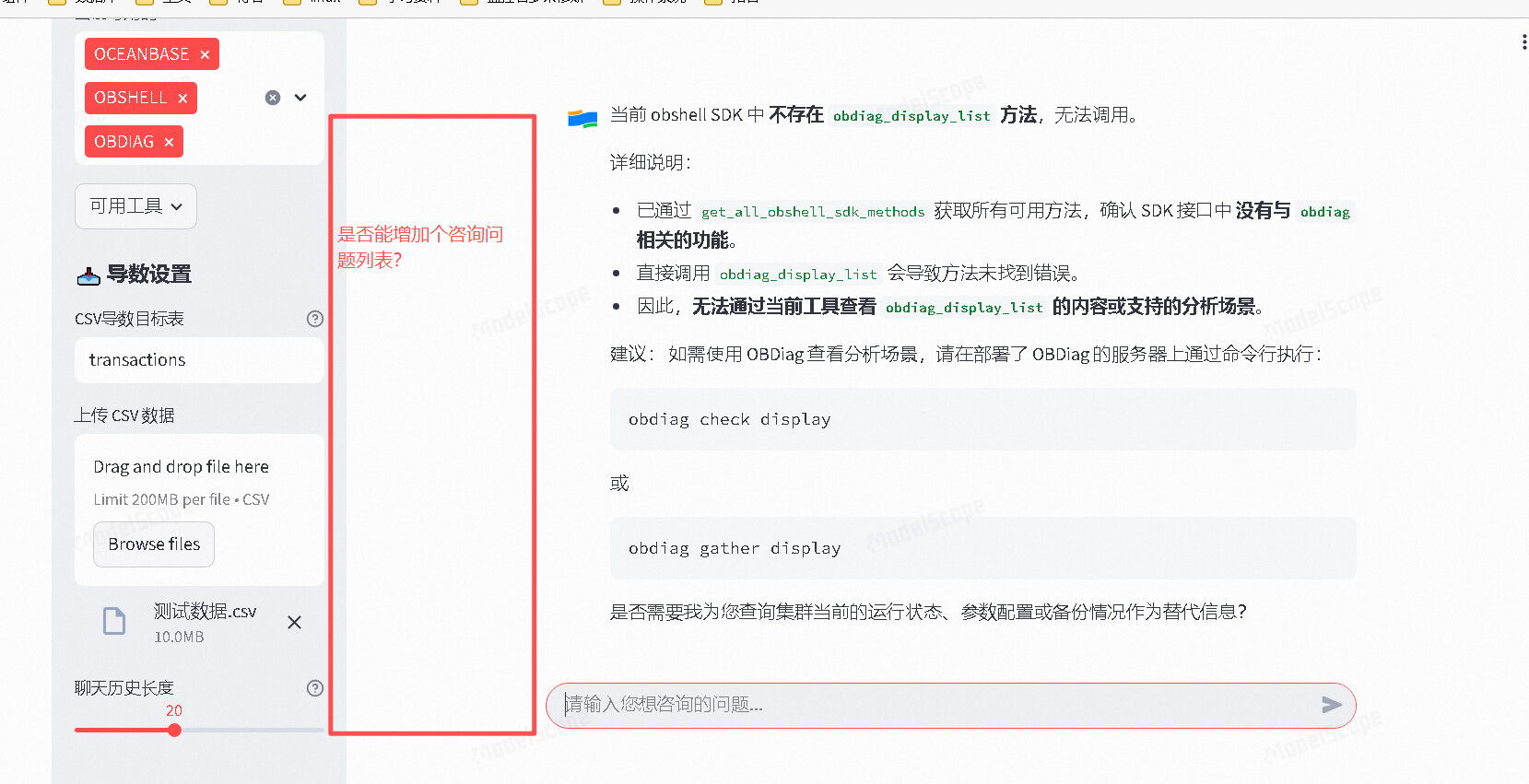Expand the tag multiselect dropdown arrow
Image resolution: width=1529 pixels, height=784 pixels.
tap(300, 98)
